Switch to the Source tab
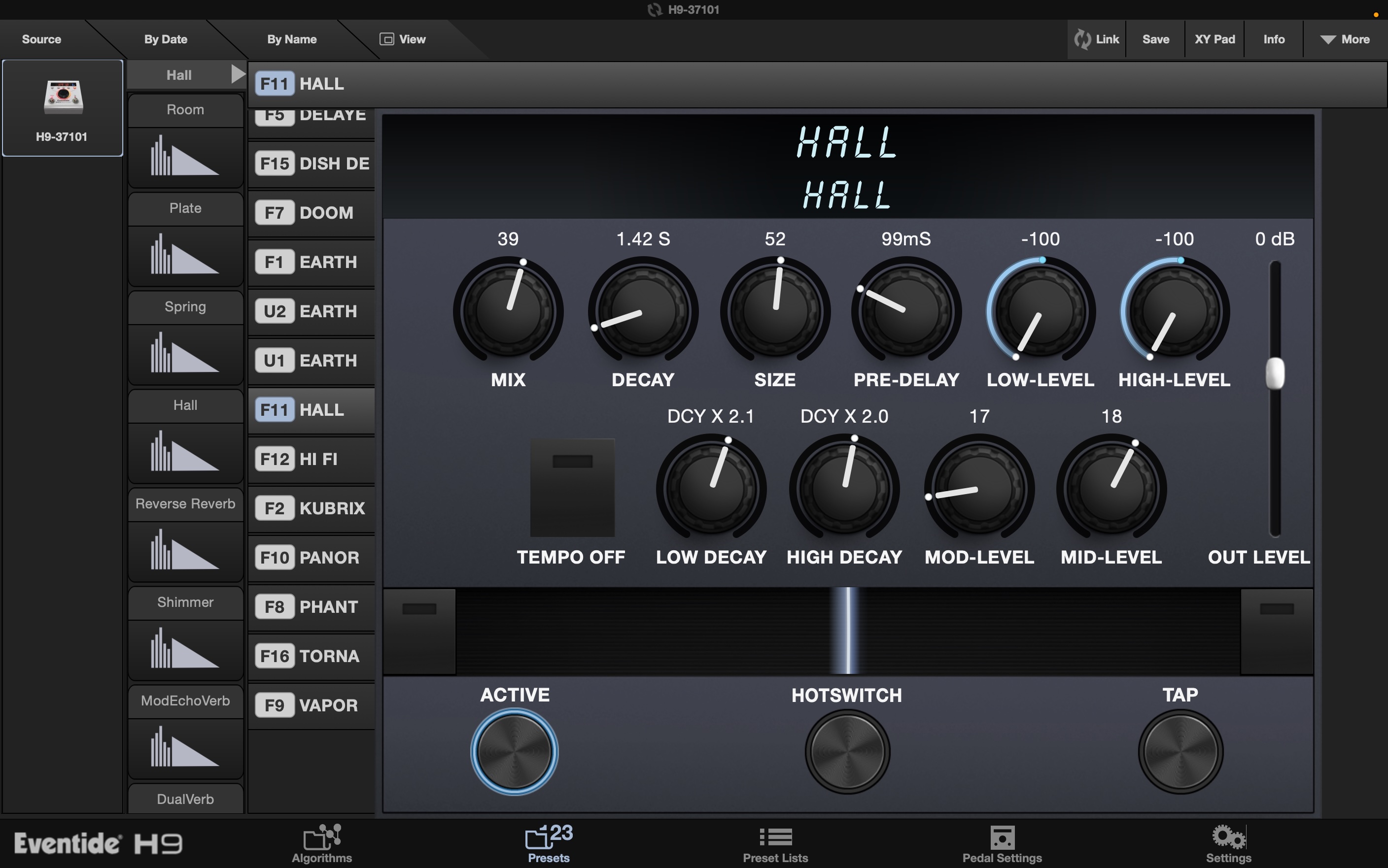 point(41,39)
